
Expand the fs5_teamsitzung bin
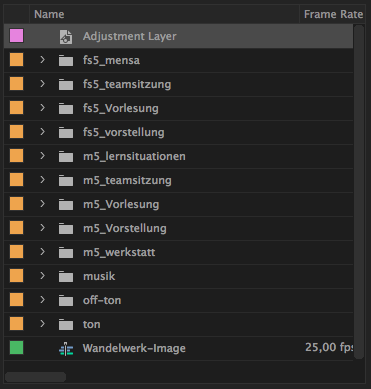[x=42, y=84]
